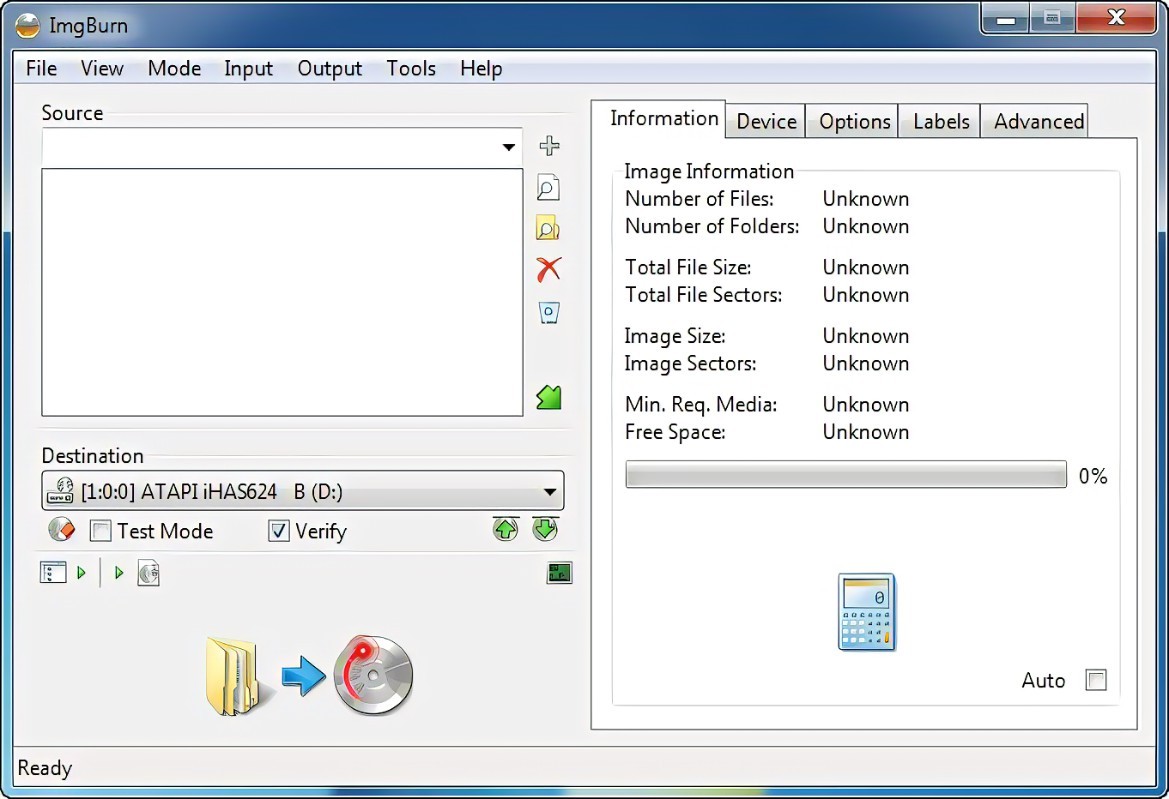Toggle the Auto checkbox
The image size is (1169, 799).
point(1096,680)
